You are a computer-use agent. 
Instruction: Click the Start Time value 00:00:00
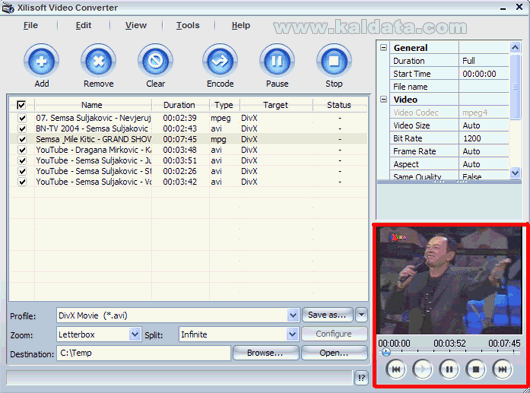[x=484, y=74]
